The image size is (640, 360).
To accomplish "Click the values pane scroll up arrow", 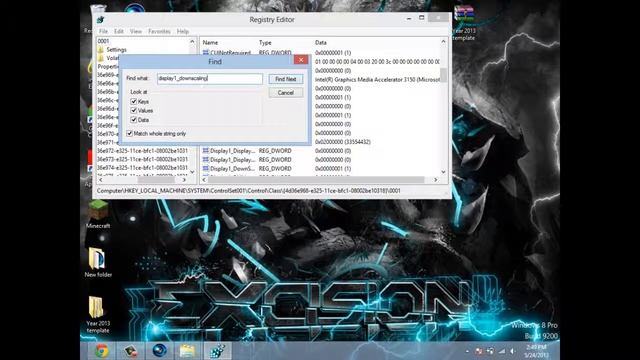I will 443,42.
